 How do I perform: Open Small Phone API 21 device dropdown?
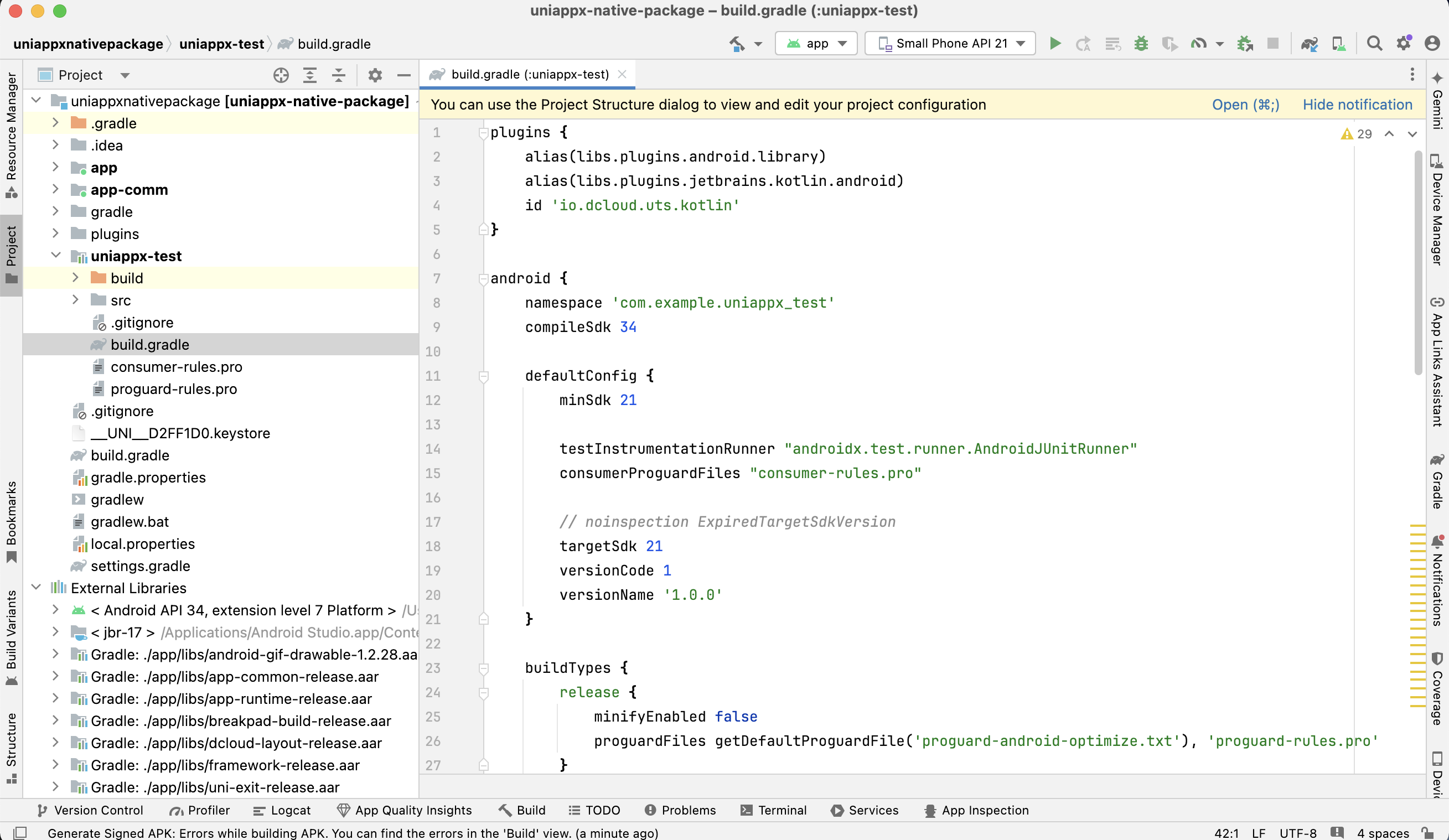950,44
